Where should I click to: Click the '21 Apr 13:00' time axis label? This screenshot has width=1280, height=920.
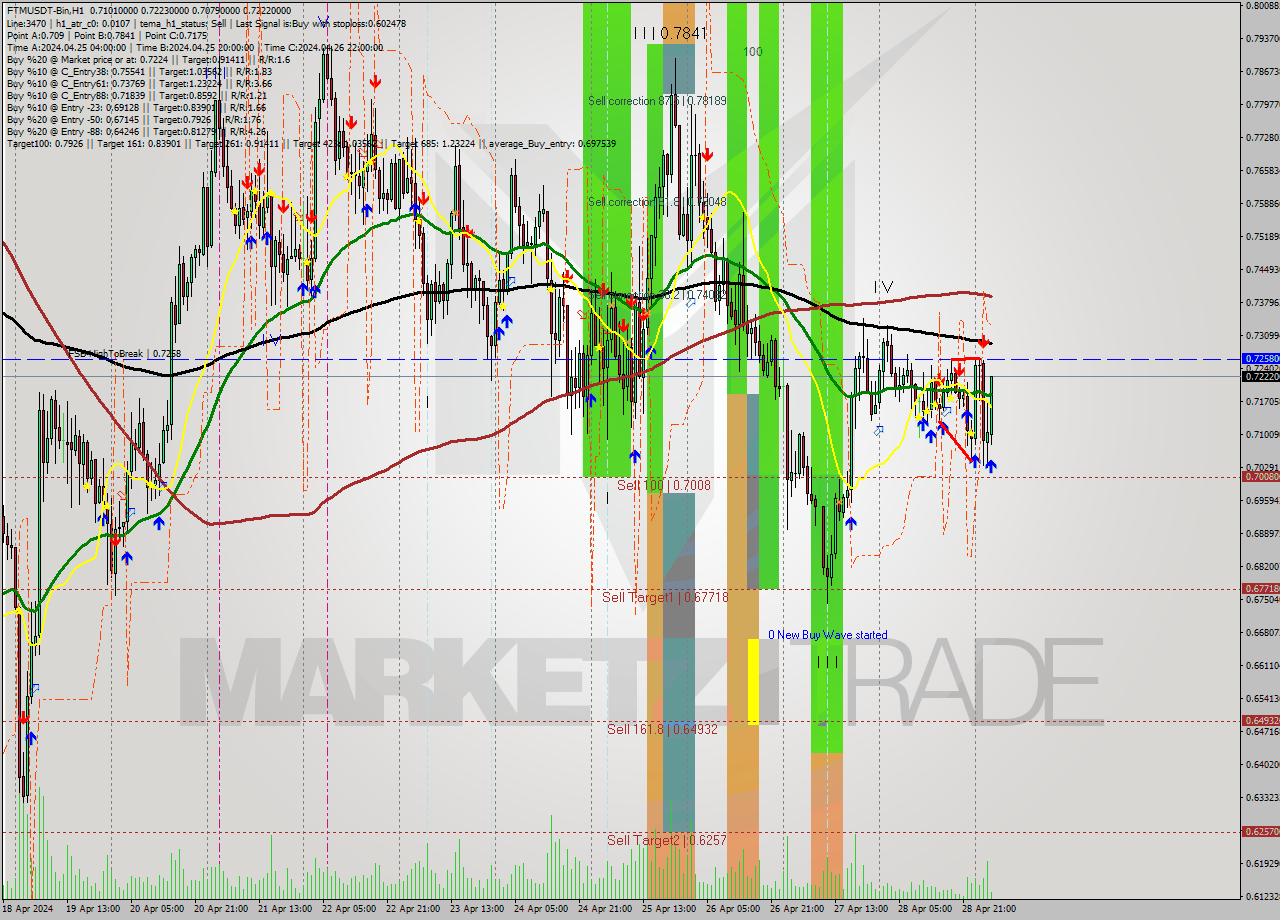(x=284, y=909)
